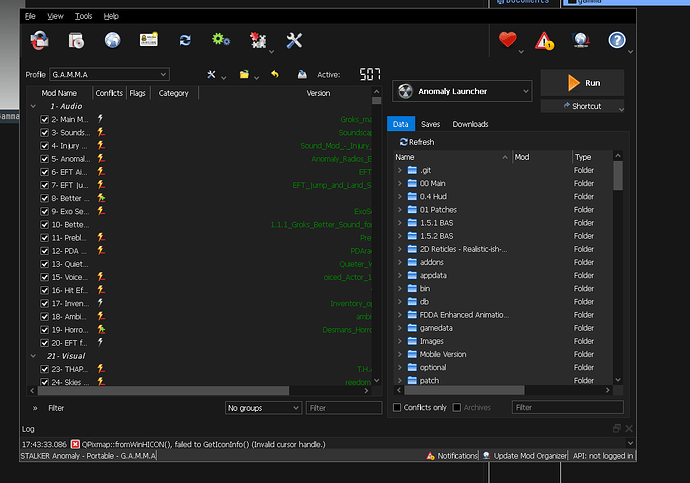Click the create backup icon beside Active
The image size is (690, 483).
click(x=302, y=74)
